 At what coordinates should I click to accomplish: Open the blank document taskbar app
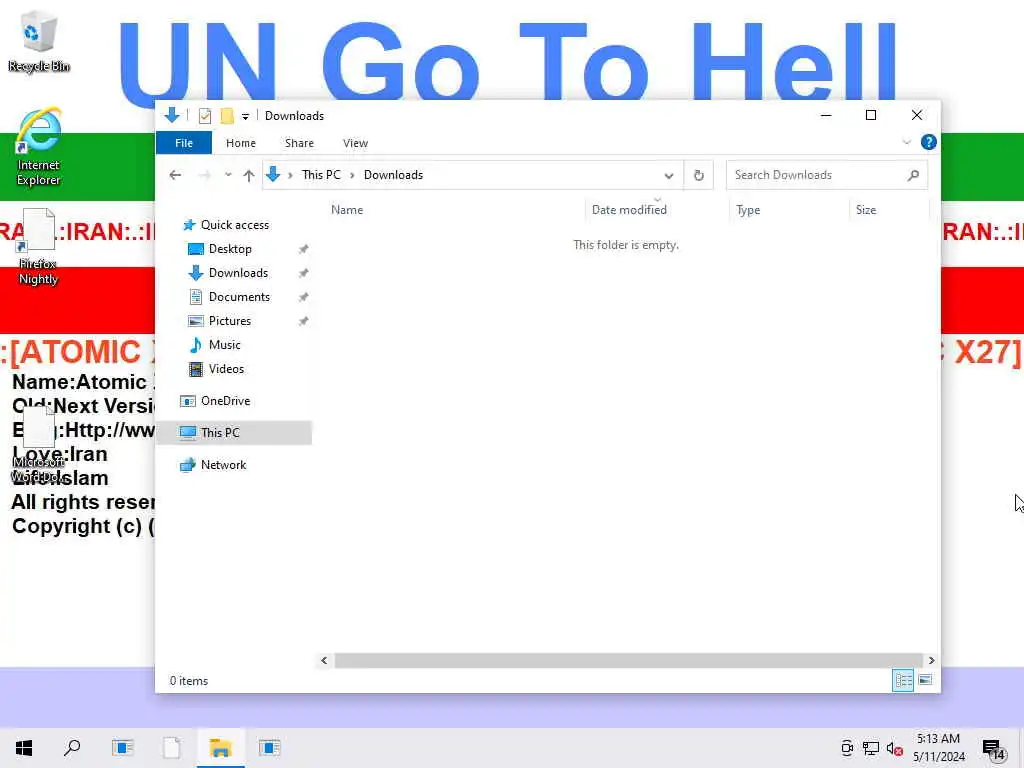tap(172, 748)
